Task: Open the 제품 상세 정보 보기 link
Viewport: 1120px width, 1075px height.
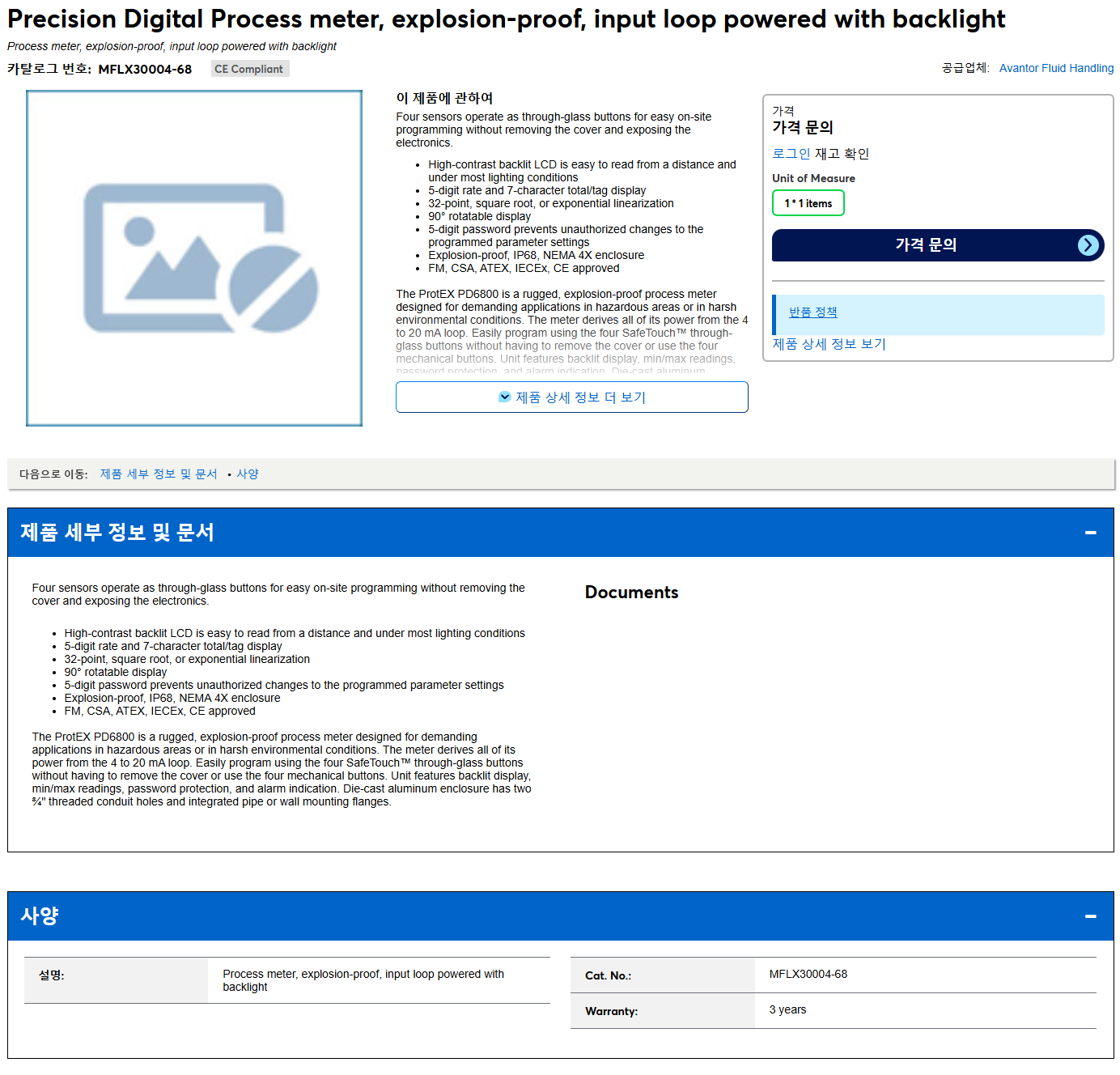Action: pos(829,344)
